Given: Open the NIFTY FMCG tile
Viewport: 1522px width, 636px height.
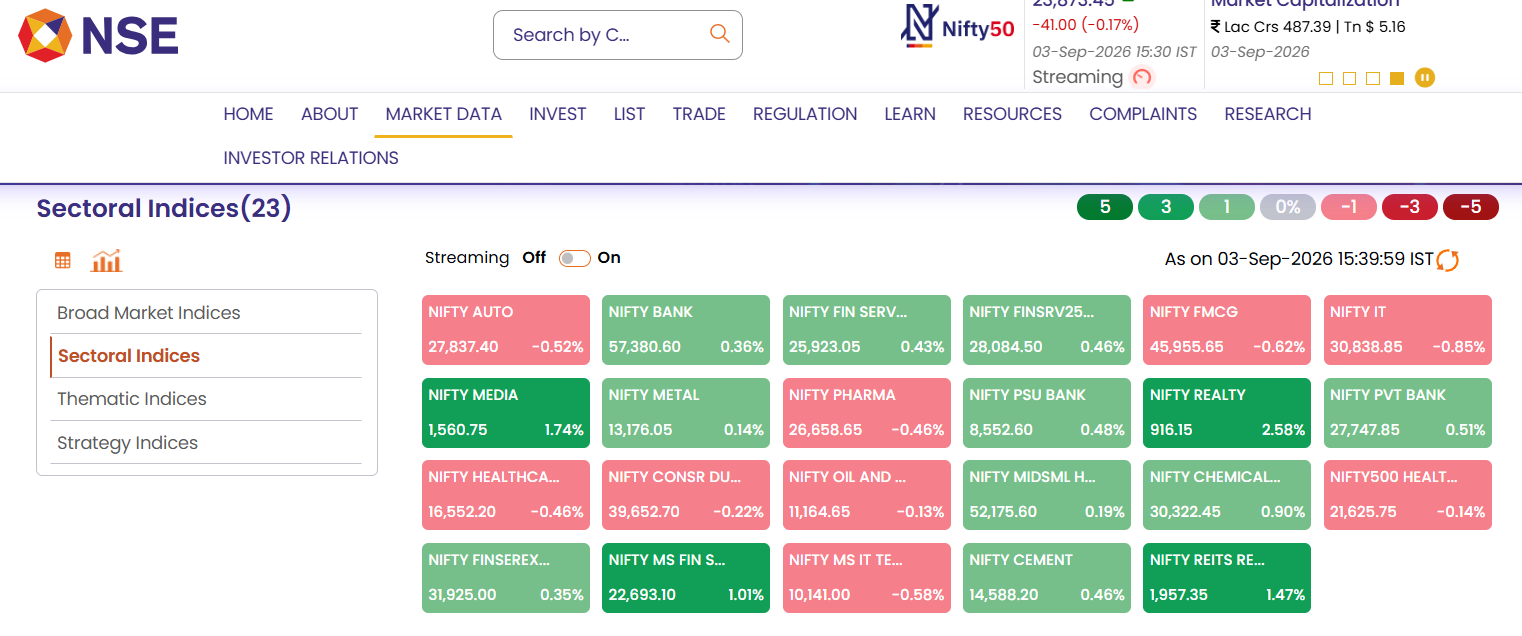Looking at the screenshot, I should point(1227,329).
